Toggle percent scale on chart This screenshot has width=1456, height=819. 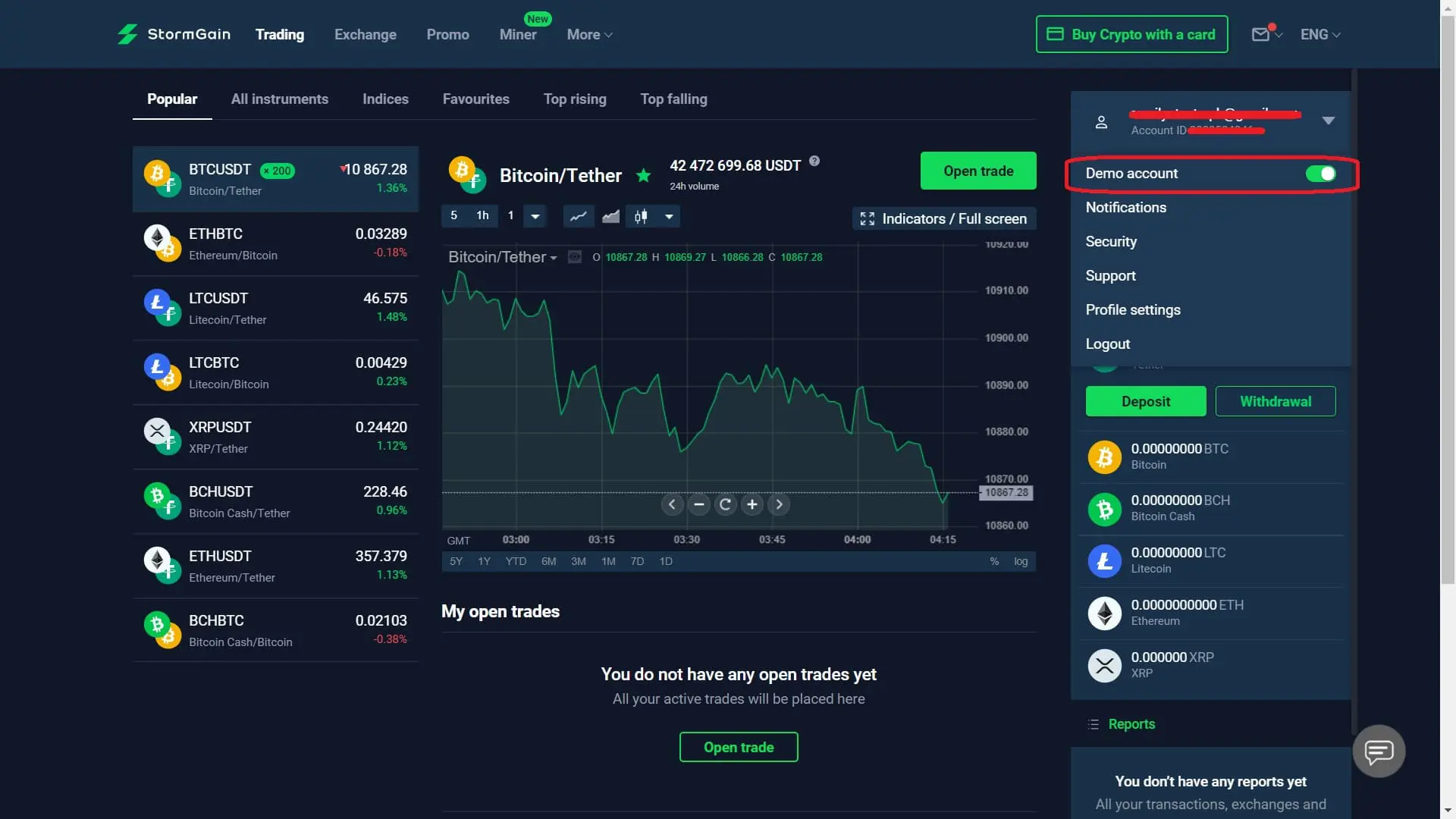994,561
